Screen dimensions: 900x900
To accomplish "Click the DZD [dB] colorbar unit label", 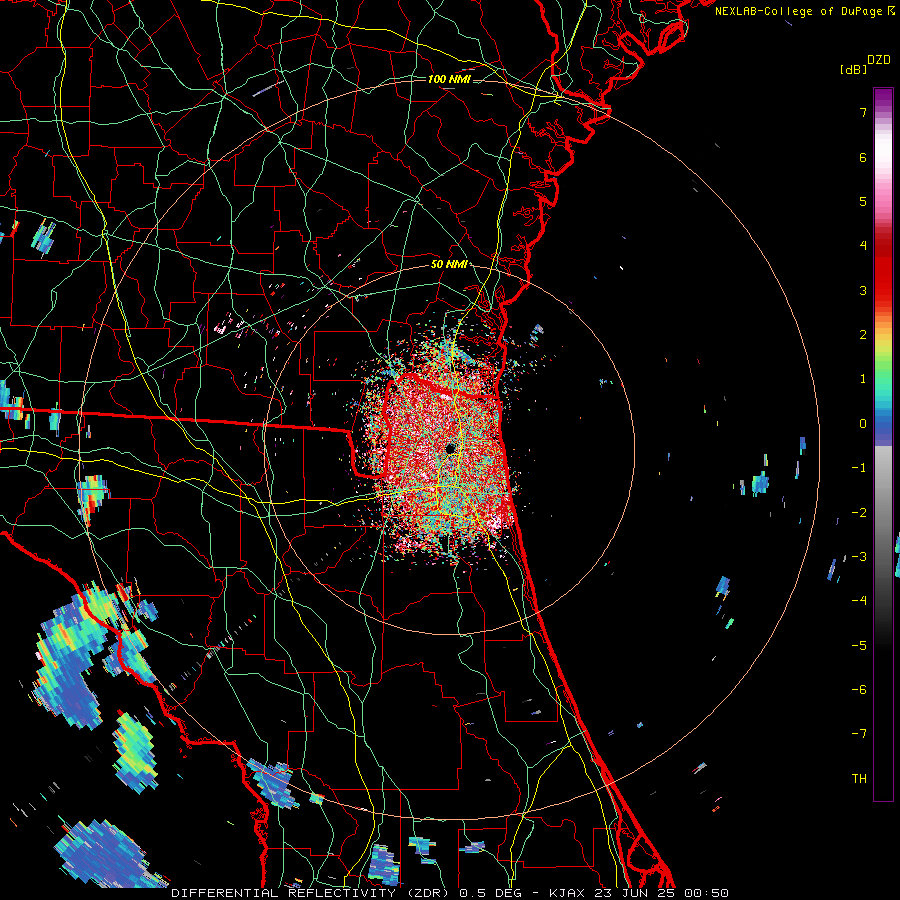I will click(x=866, y=64).
